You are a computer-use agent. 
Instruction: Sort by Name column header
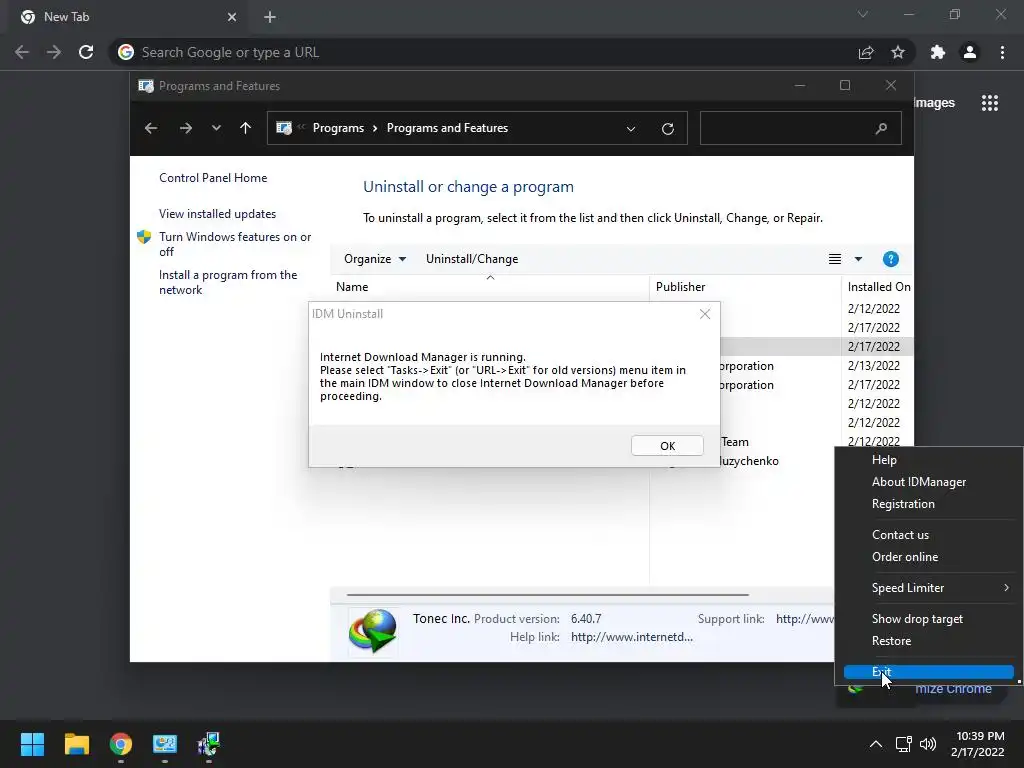click(x=352, y=287)
